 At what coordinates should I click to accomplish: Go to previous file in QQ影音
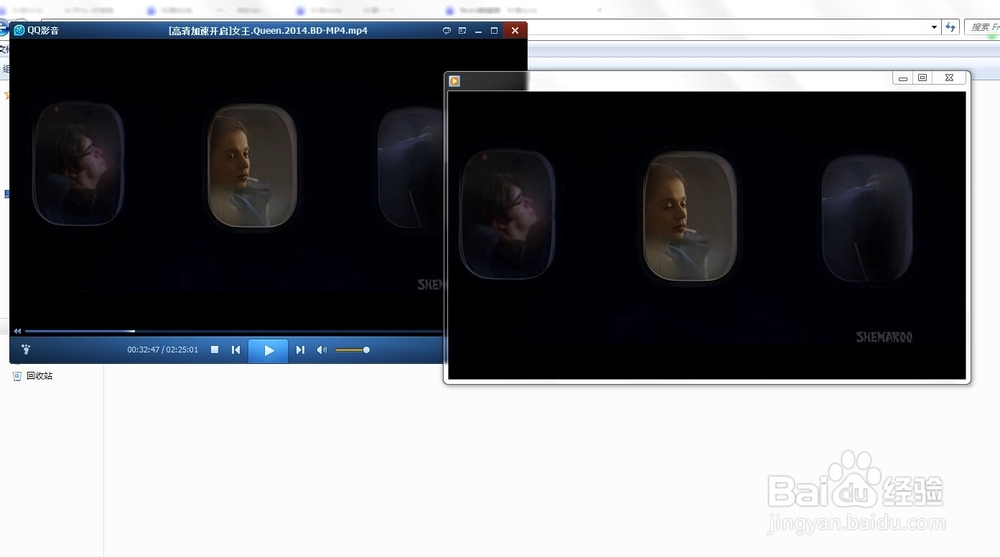(236, 350)
